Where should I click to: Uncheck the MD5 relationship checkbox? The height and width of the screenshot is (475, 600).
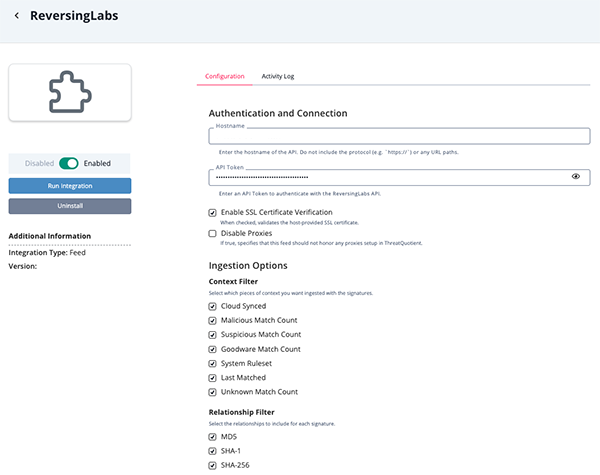(212, 437)
